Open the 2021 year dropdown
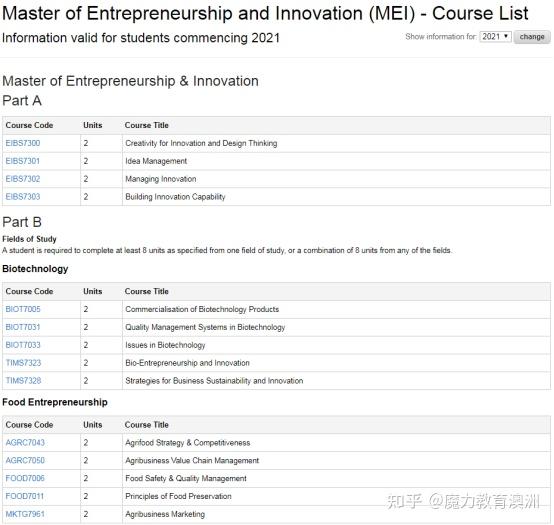Screen dimensions: 554x525 [495, 37]
